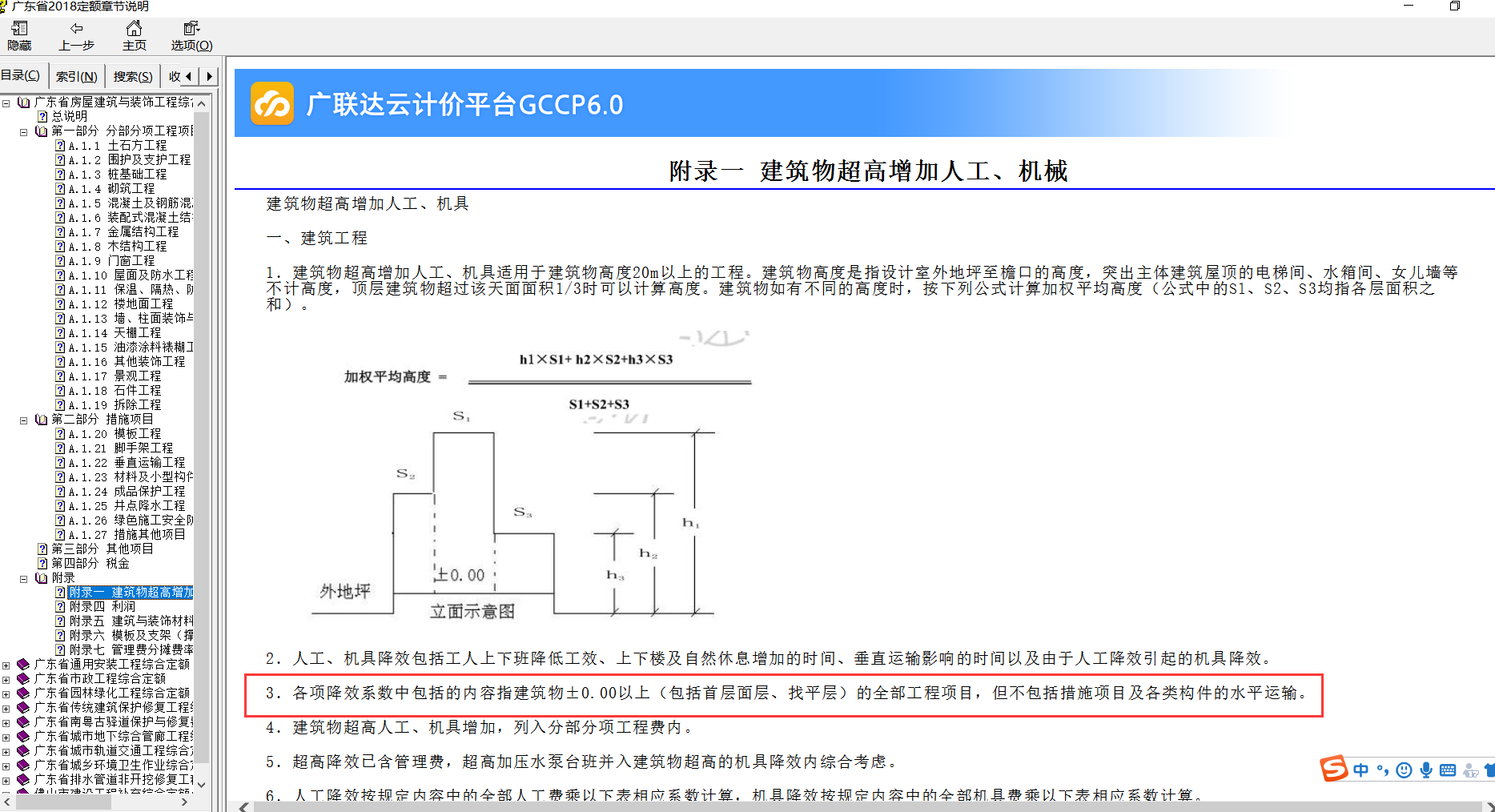Click the open-book icon beside 附录

(42, 578)
